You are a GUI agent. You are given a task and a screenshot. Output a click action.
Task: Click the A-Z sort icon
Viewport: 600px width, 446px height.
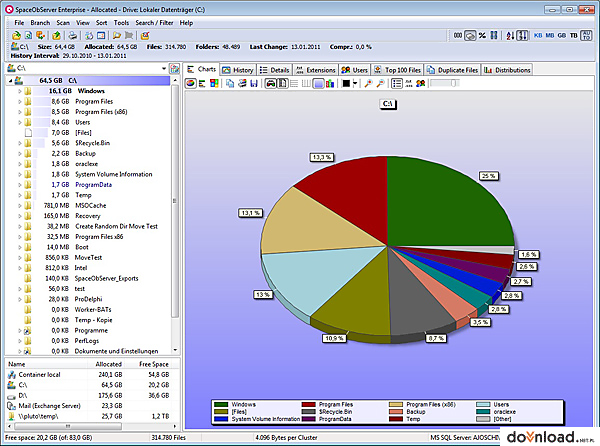[510, 36]
